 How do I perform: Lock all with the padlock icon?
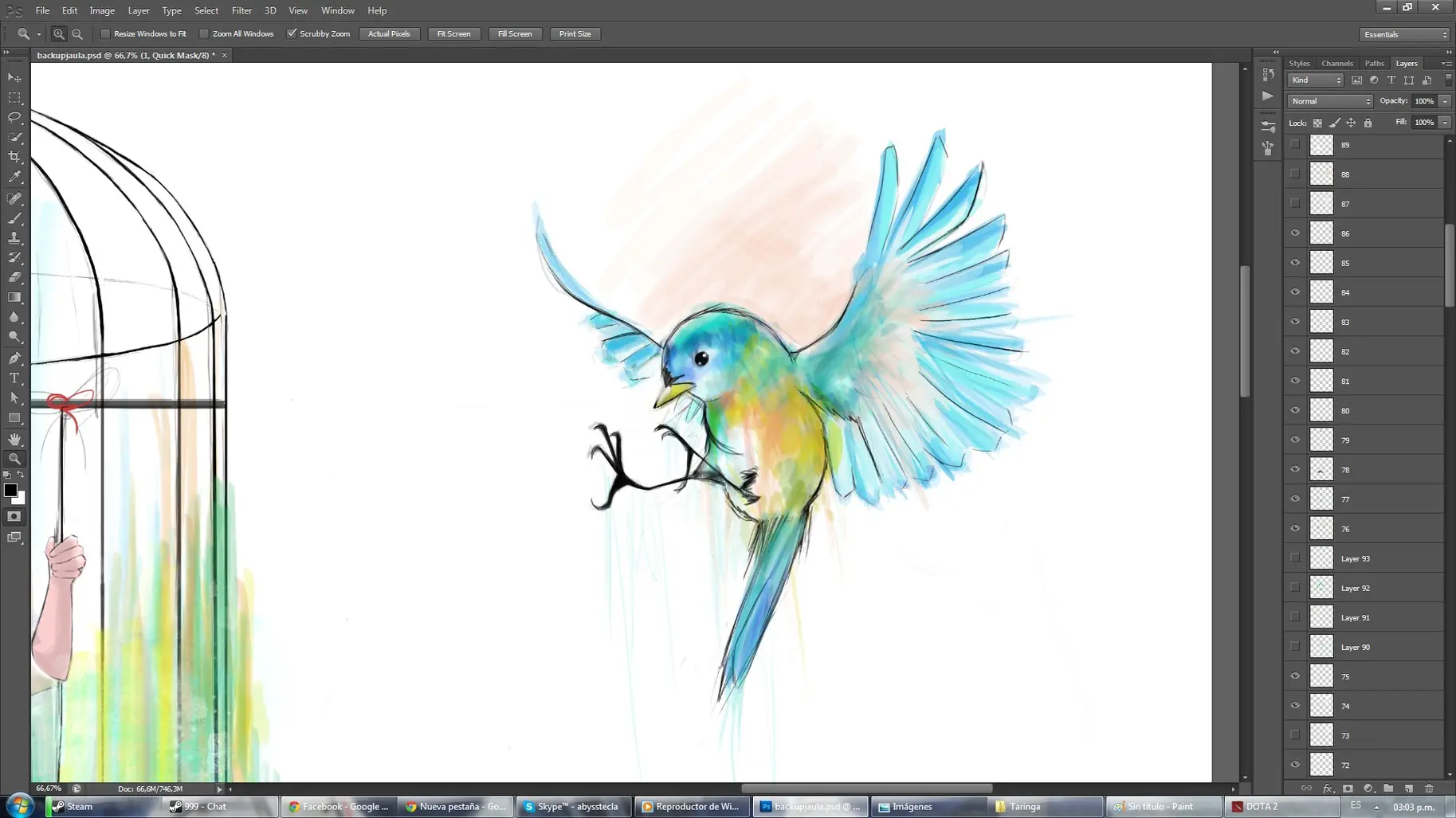click(x=1368, y=123)
